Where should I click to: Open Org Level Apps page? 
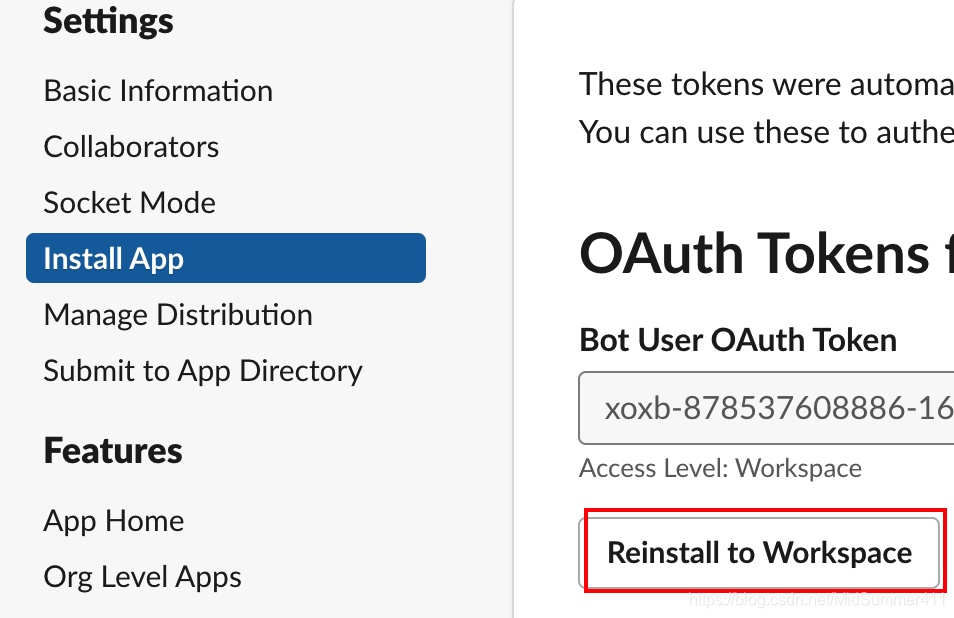[x=142, y=577]
